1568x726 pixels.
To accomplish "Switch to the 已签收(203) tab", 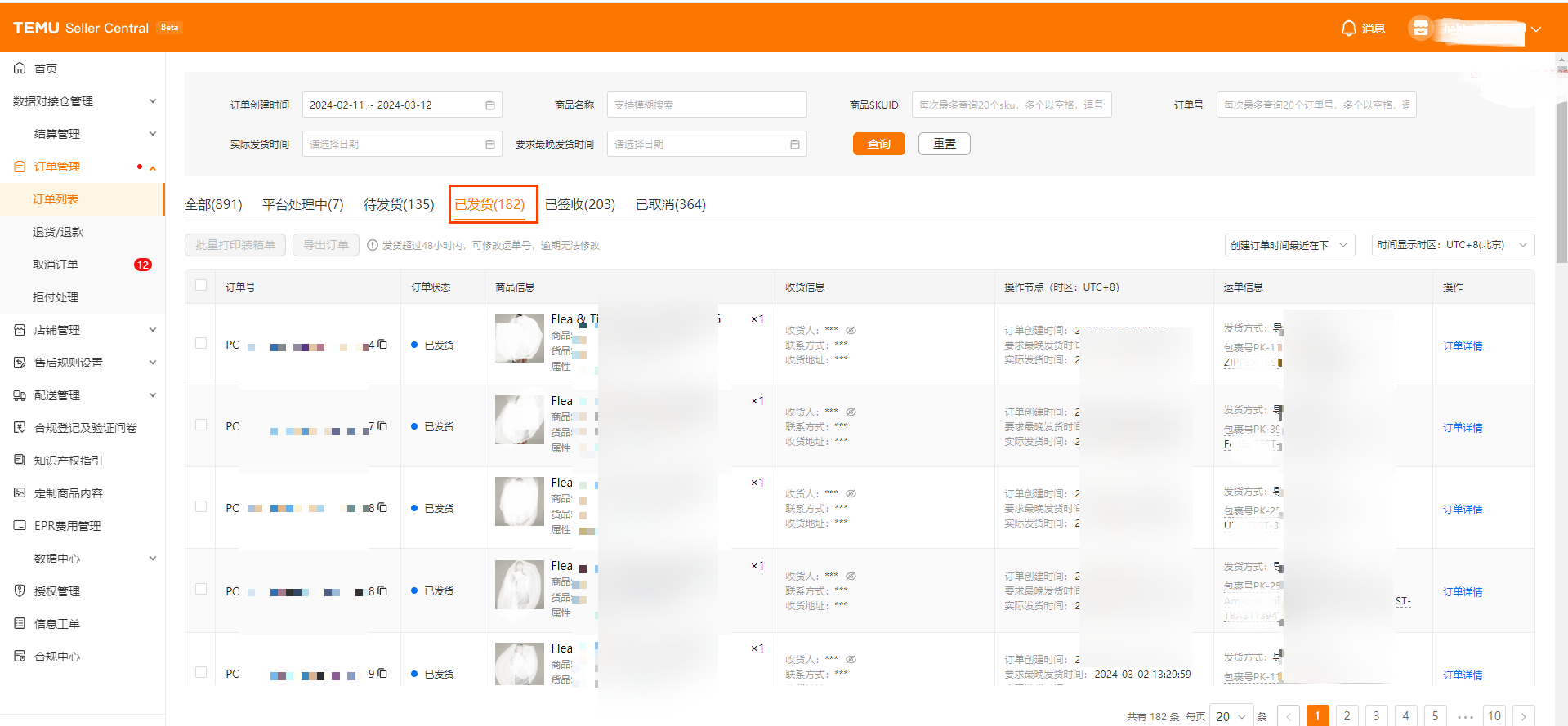I will [x=579, y=204].
